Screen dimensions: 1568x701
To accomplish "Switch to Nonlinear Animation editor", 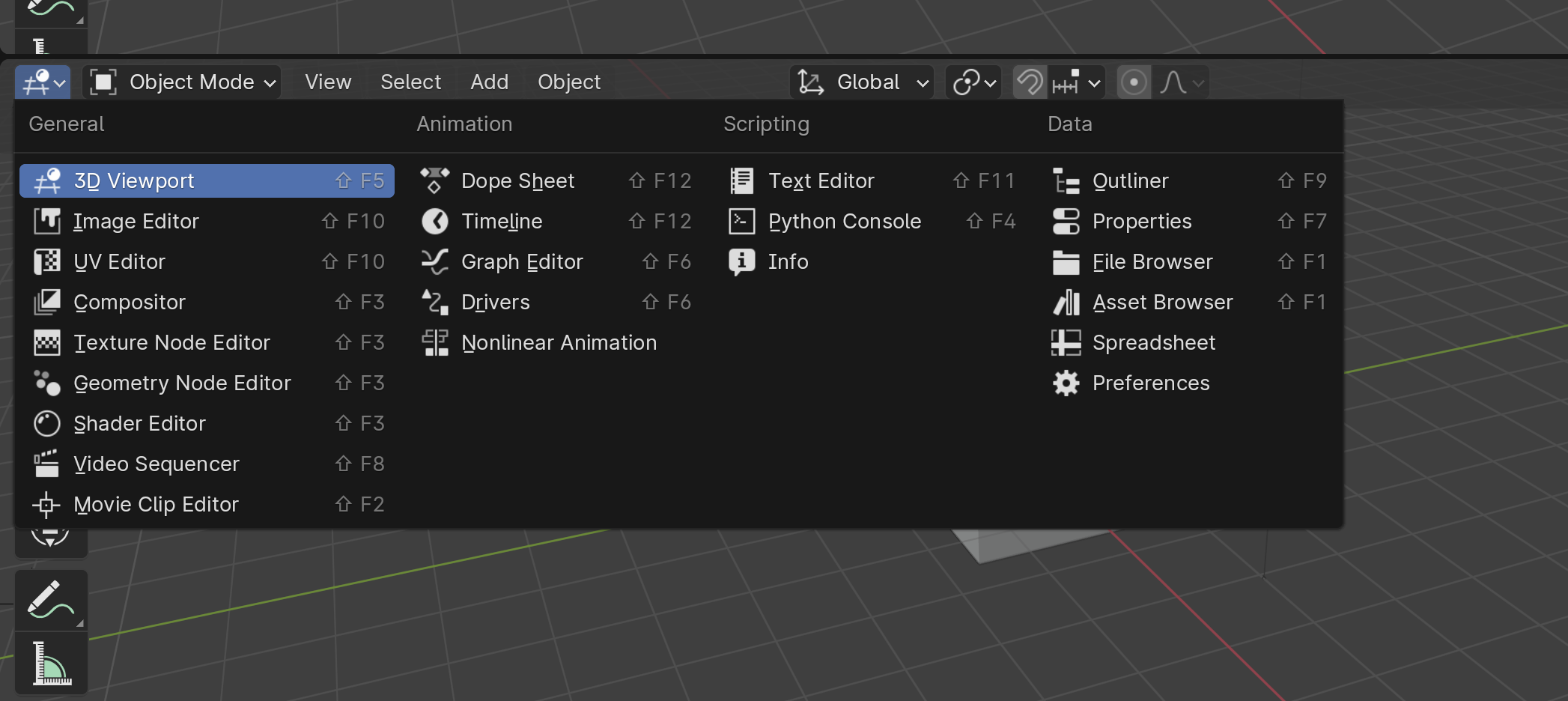I will 556,342.
